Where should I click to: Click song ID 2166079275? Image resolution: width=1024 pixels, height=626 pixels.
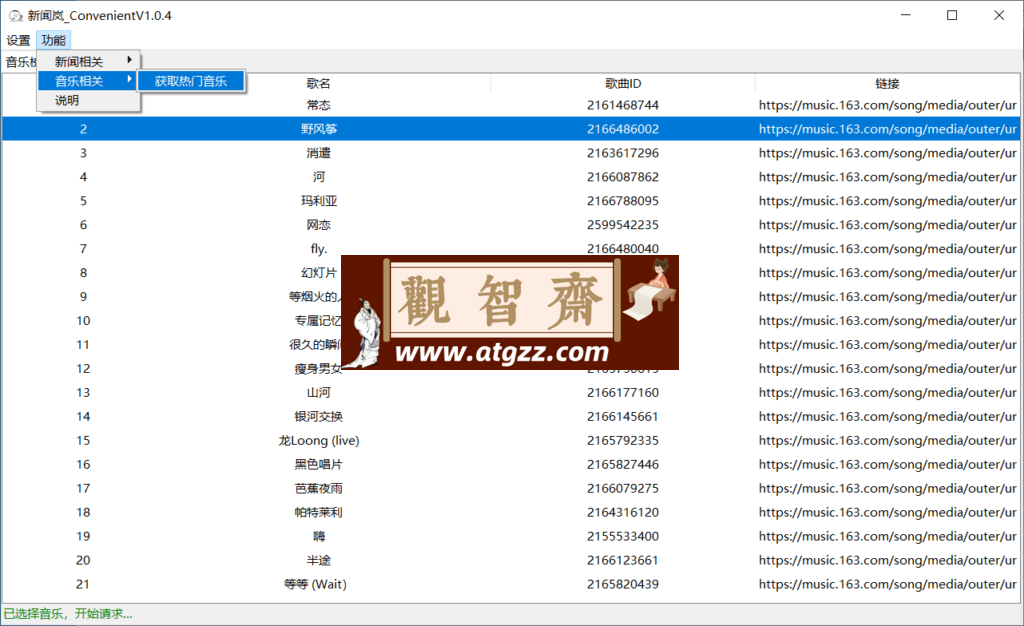(623, 488)
